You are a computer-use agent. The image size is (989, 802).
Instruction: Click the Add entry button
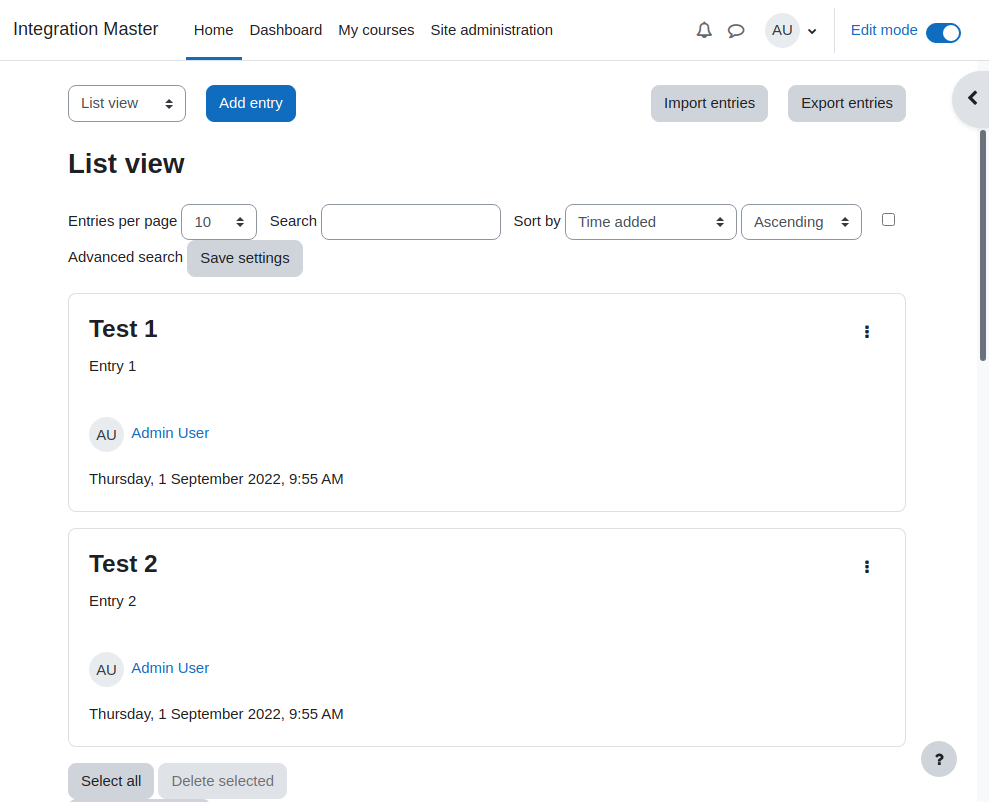point(251,103)
